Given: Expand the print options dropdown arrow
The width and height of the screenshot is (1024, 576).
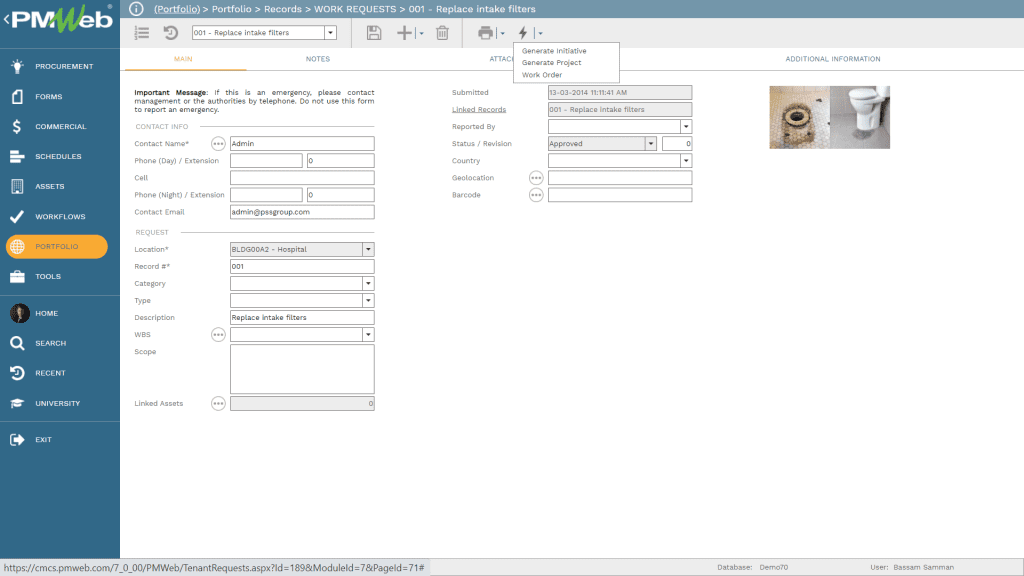Looking at the screenshot, I should 502,33.
